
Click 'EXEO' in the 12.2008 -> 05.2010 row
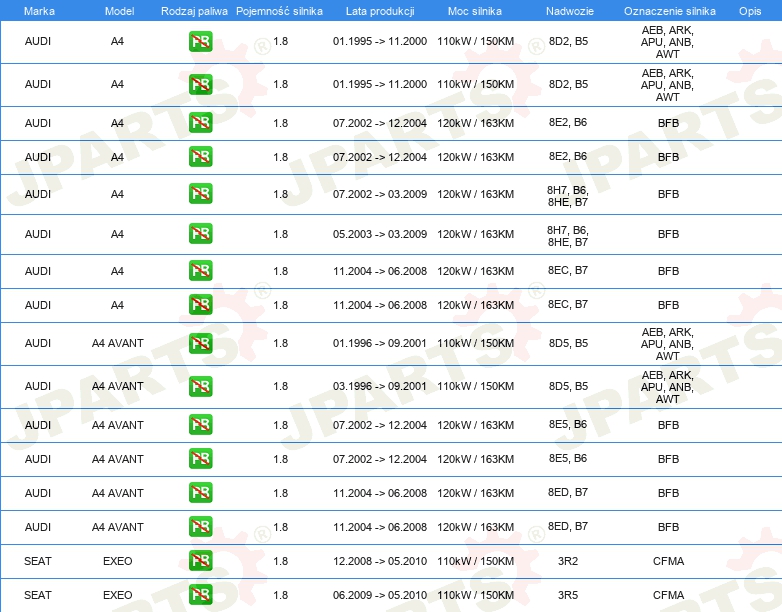[118, 561]
